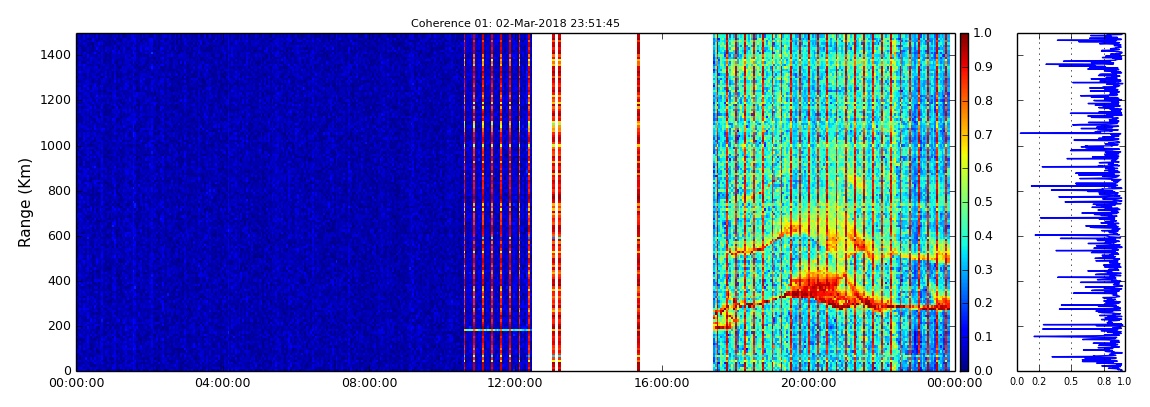The width and height of the screenshot is (1150, 407).
Task: Click the 1400 range tick label
Action: point(56,56)
